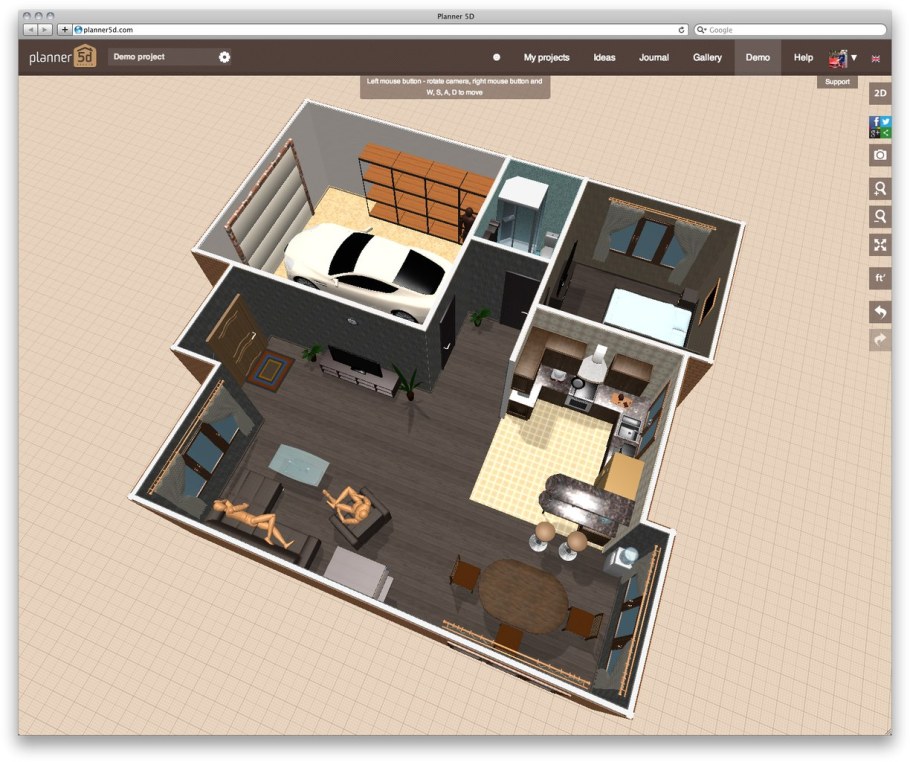Open the Gallery section
This screenshot has height=762, width=910.
click(x=707, y=58)
